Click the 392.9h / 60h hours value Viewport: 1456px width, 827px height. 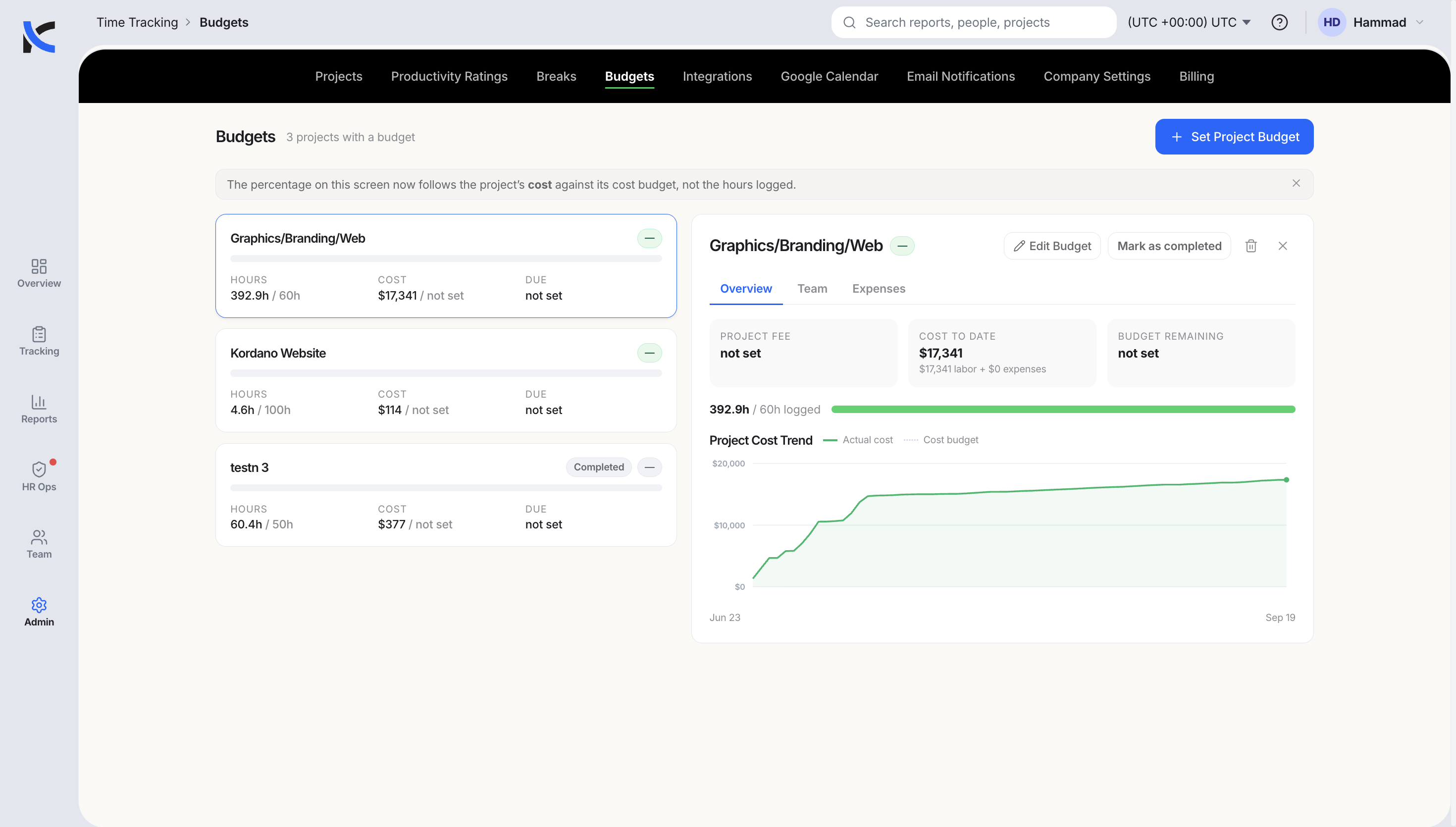pos(265,295)
